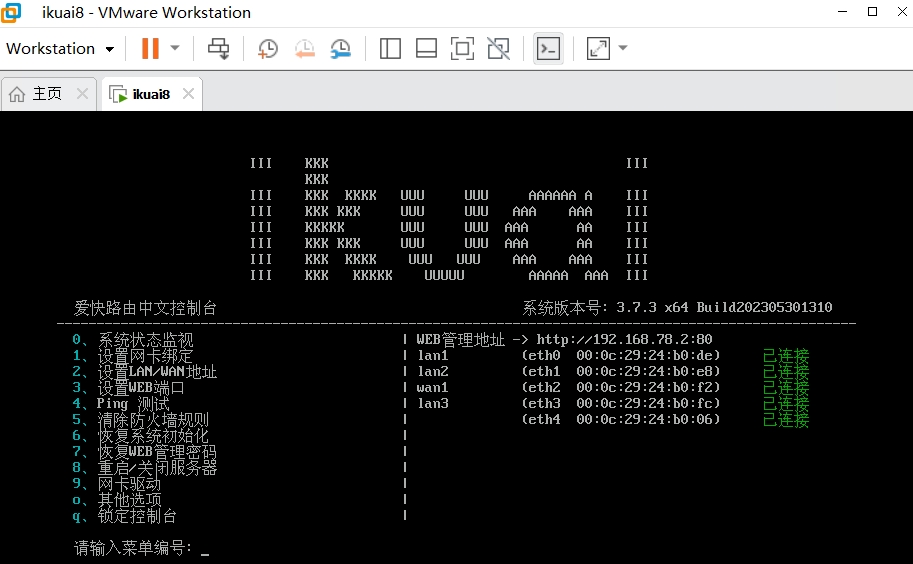
Task: Click the eth4 MAC address 00:0c:29:24:b0:06
Action: tap(645, 419)
